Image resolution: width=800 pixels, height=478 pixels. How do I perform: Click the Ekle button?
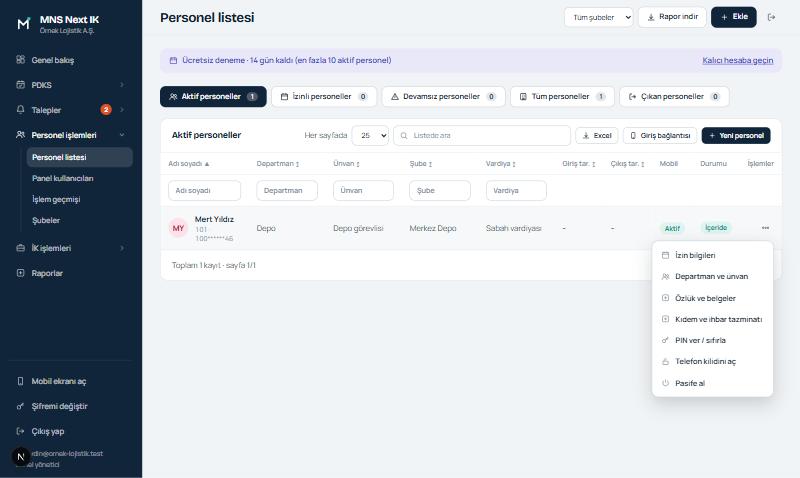point(734,17)
